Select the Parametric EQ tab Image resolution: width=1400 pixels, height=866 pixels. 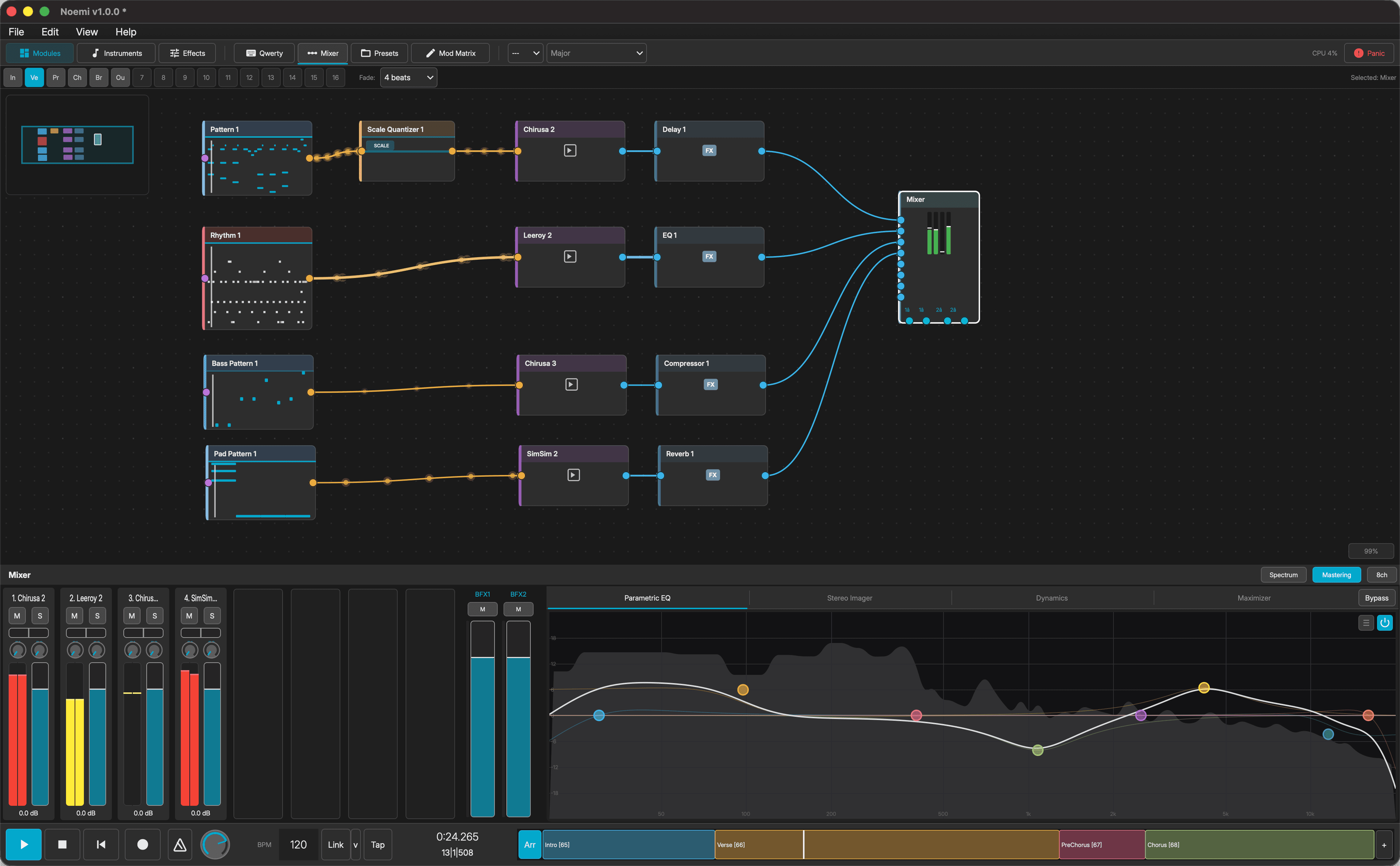pos(647,598)
